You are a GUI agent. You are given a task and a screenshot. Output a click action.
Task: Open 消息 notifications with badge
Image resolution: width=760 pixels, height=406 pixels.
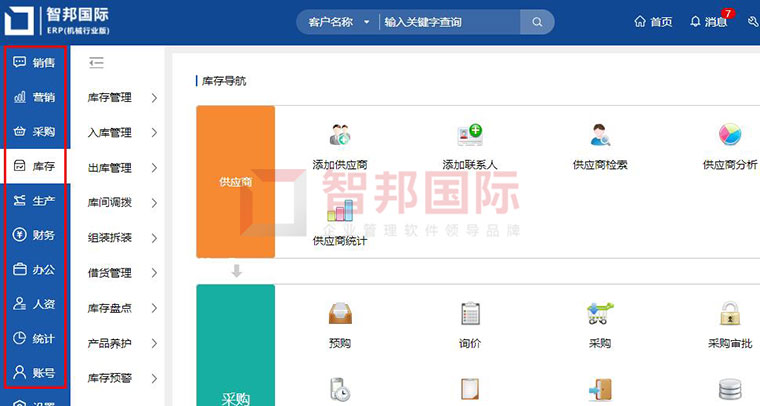(710, 21)
